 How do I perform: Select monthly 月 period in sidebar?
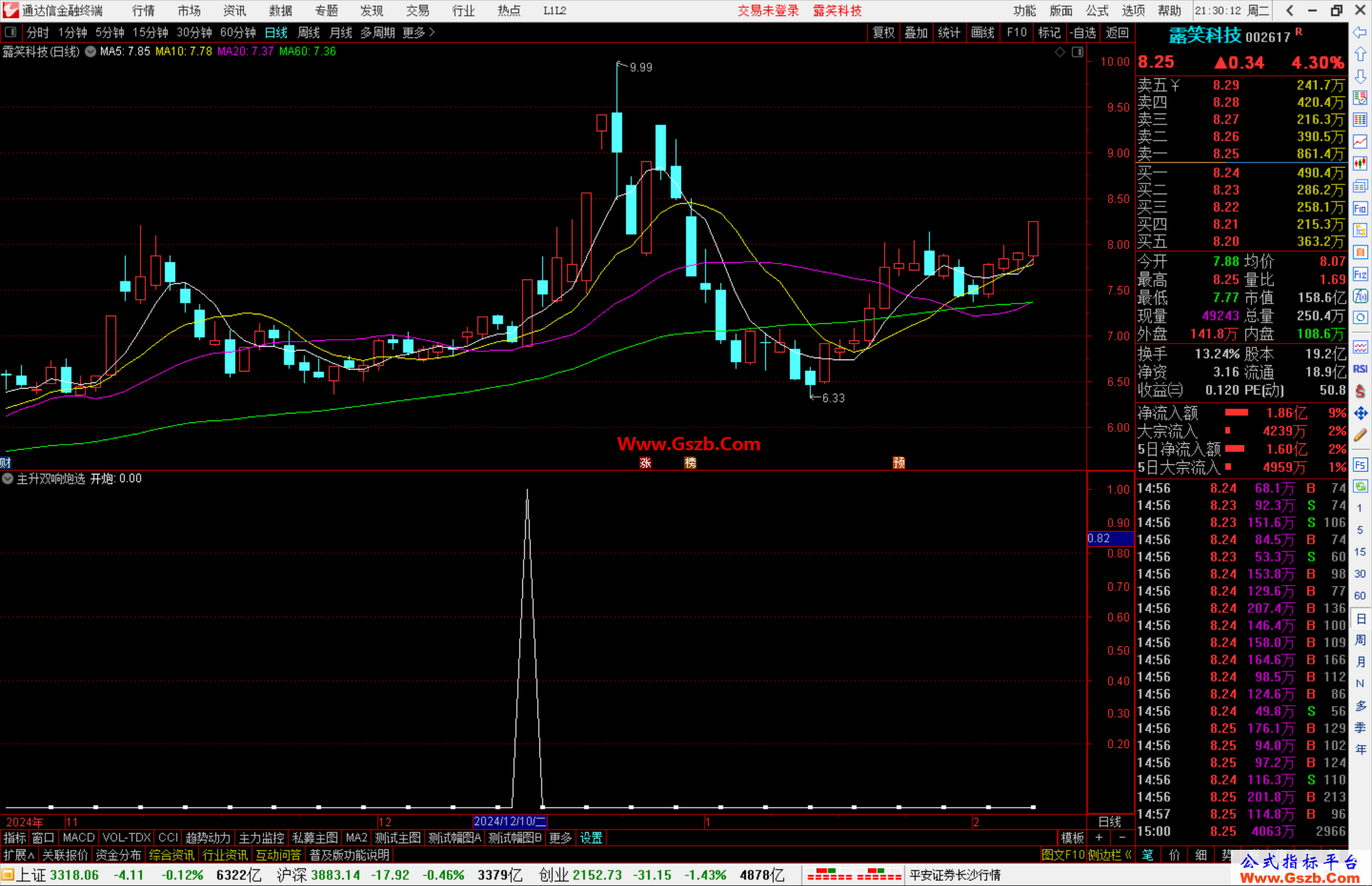tap(1361, 662)
